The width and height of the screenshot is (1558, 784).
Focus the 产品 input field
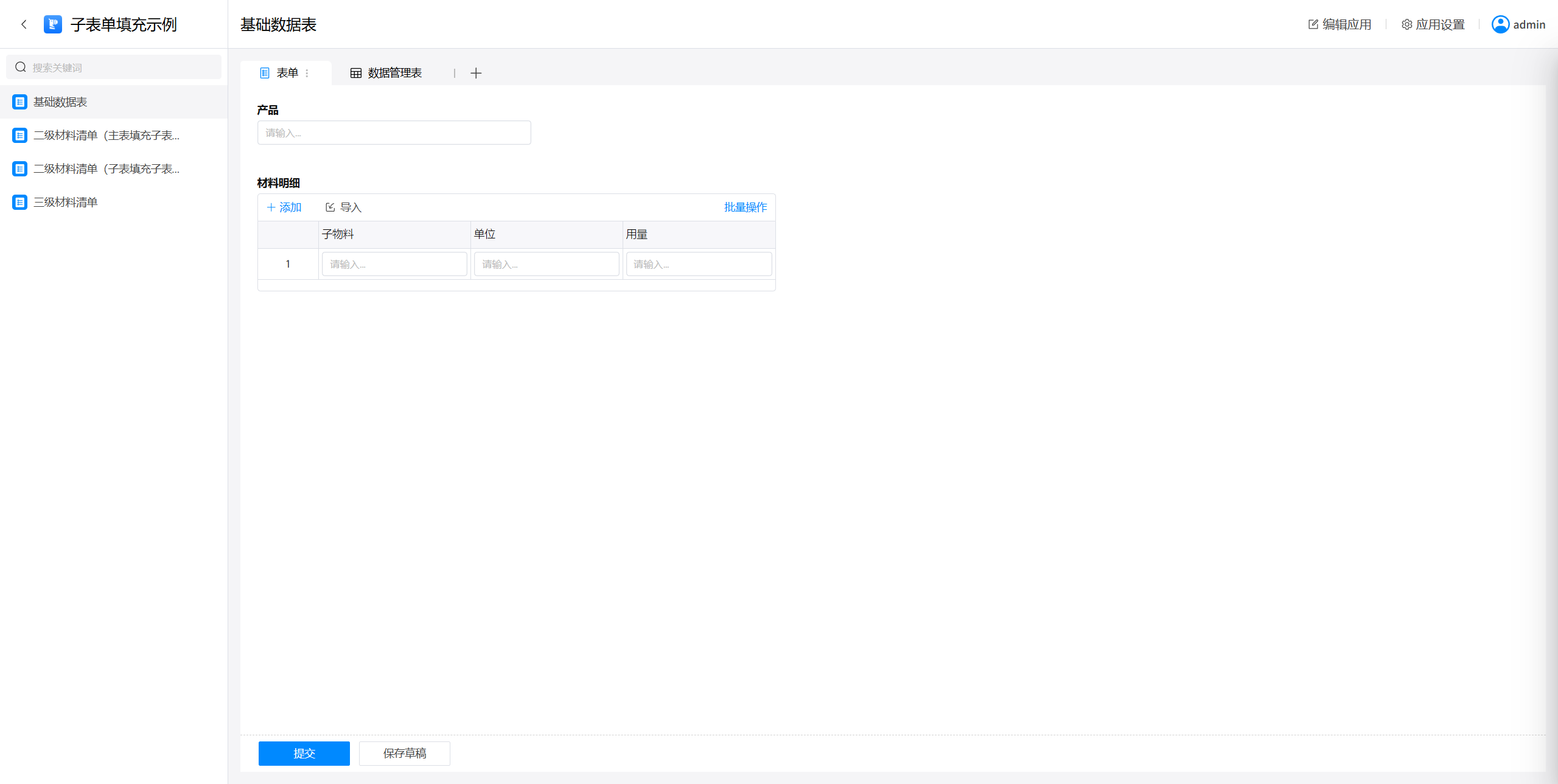[x=394, y=133]
